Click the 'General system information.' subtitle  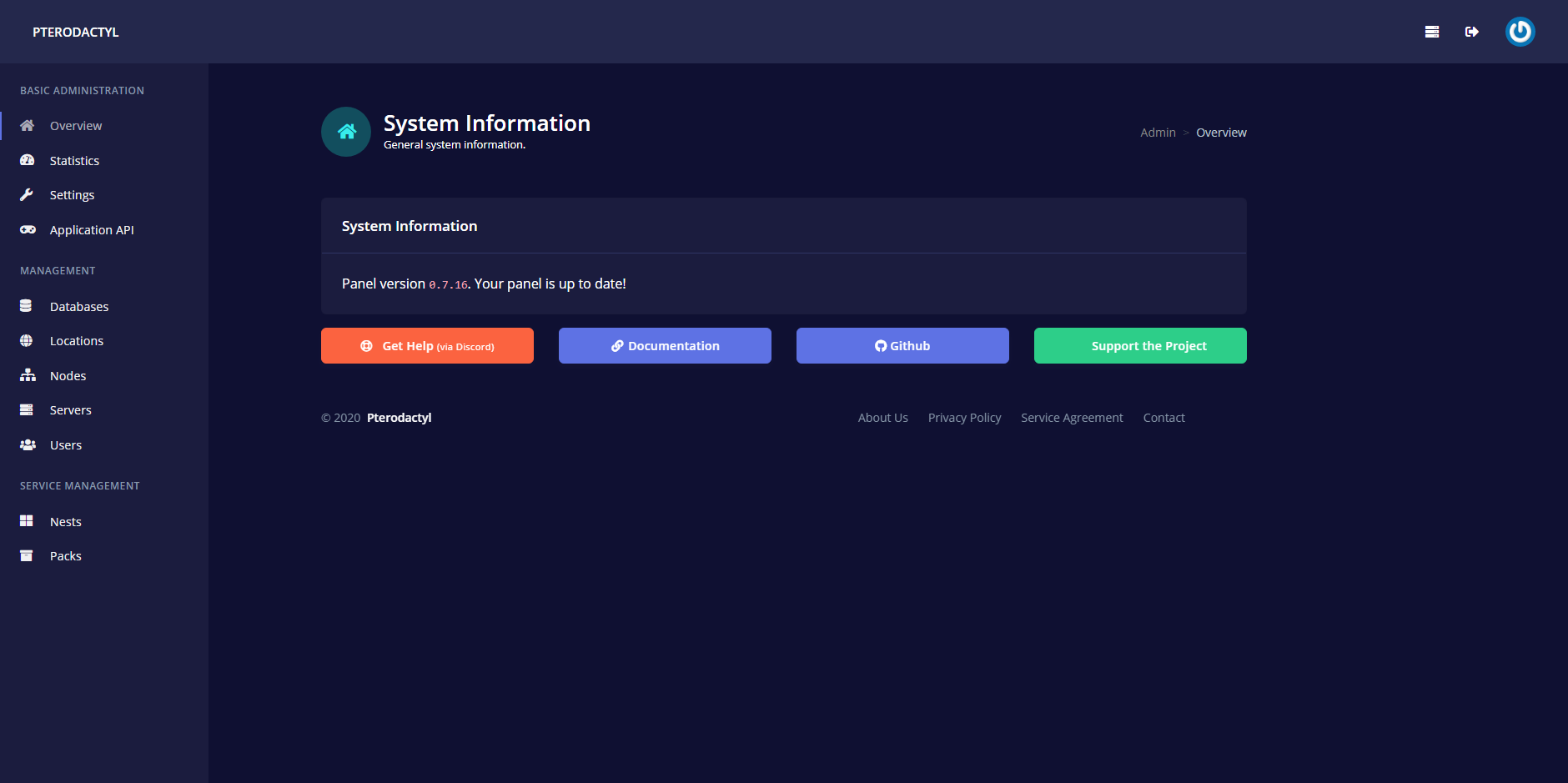455,144
